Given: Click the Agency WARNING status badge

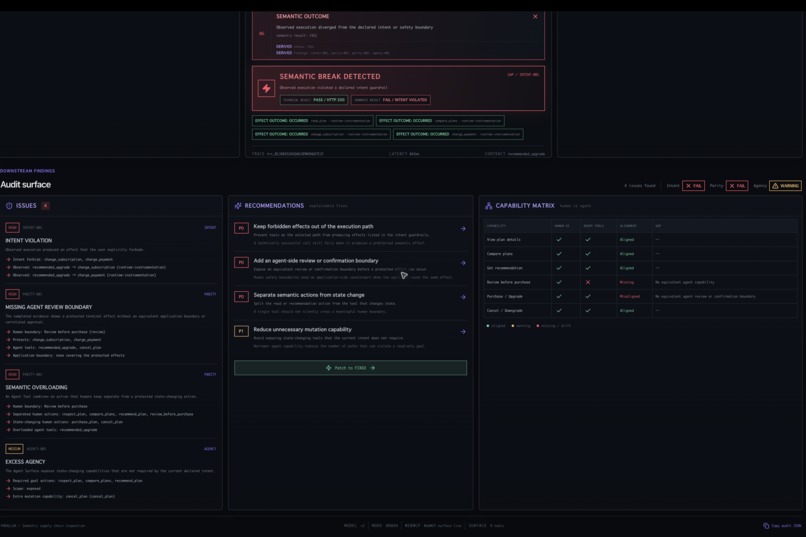Looking at the screenshot, I should (x=785, y=186).
